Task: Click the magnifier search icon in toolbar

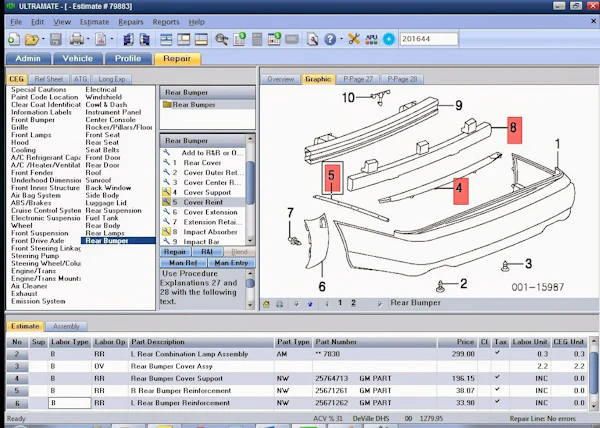Action: coord(222,39)
